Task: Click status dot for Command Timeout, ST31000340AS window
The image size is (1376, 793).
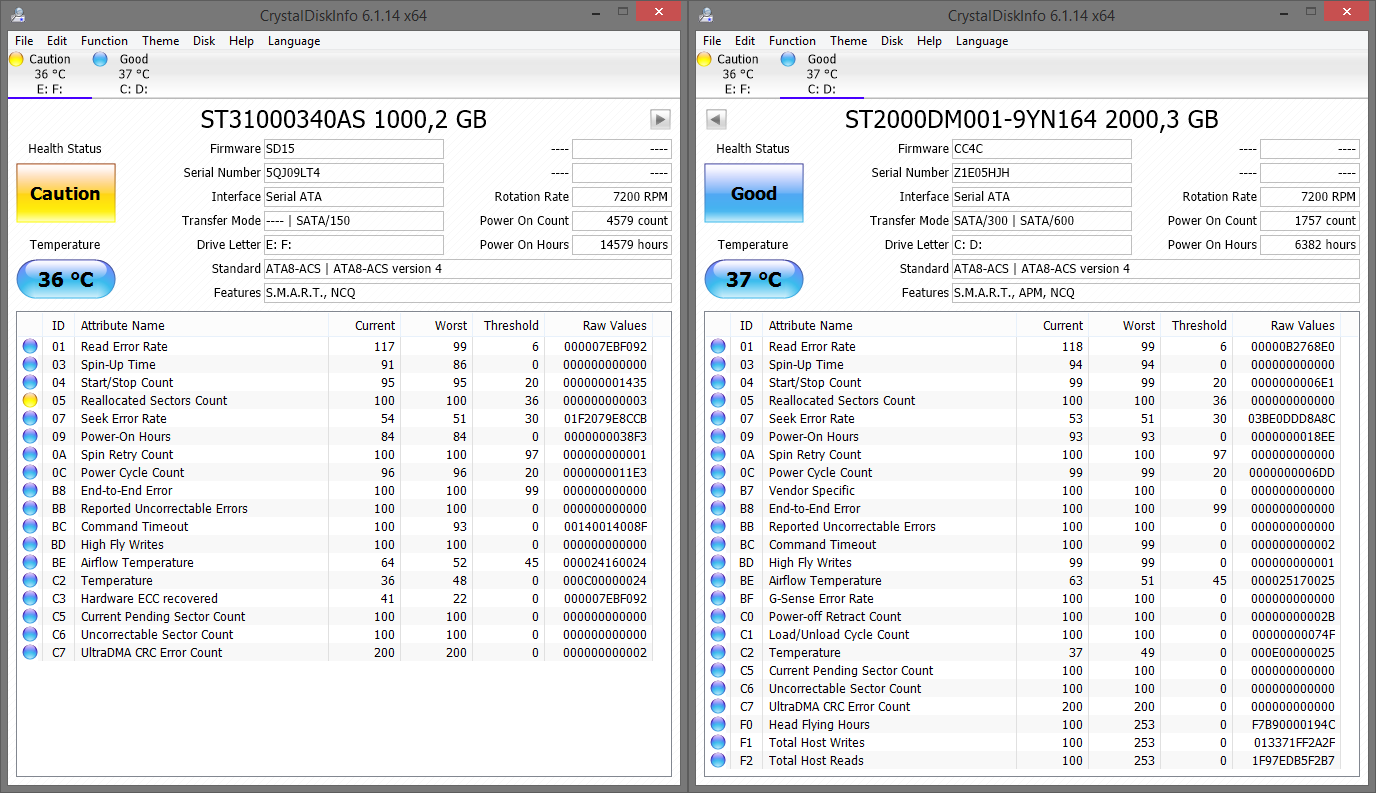Action: (x=30, y=526)
